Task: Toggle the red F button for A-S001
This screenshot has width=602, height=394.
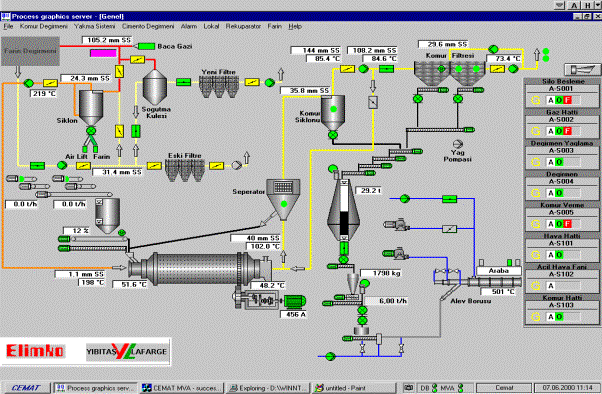Action: click(x=567, y=100)
